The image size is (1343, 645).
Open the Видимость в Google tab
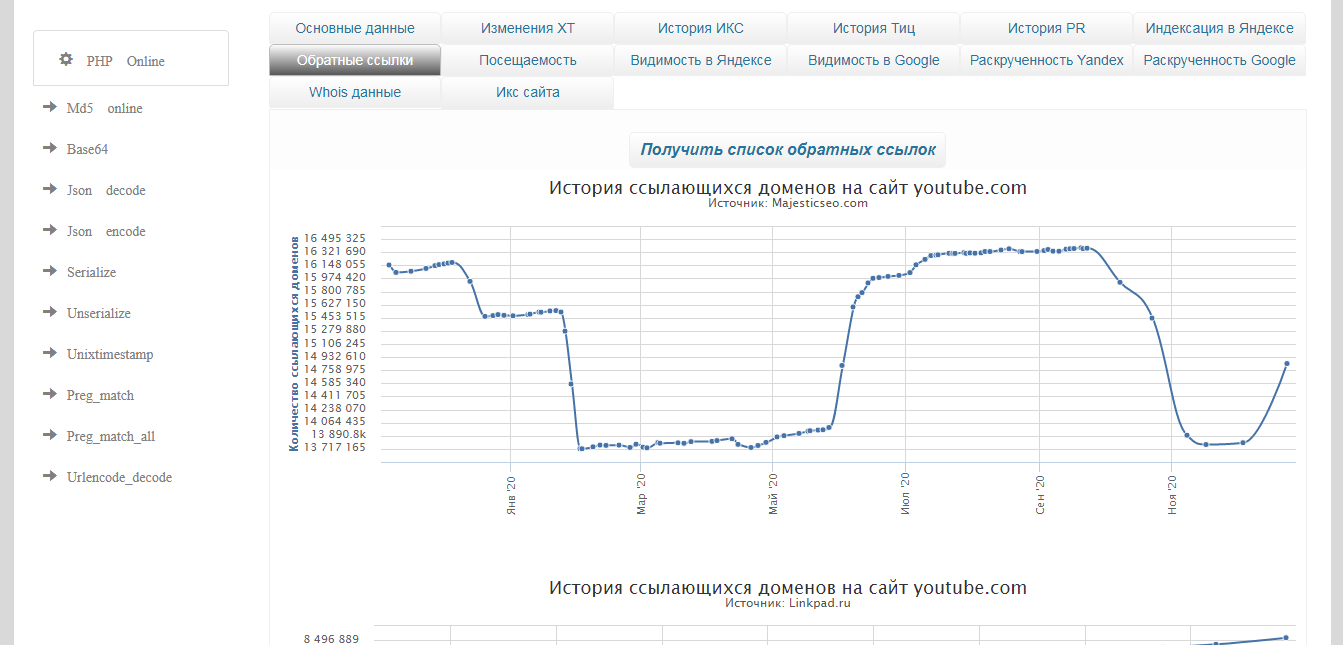874,60
